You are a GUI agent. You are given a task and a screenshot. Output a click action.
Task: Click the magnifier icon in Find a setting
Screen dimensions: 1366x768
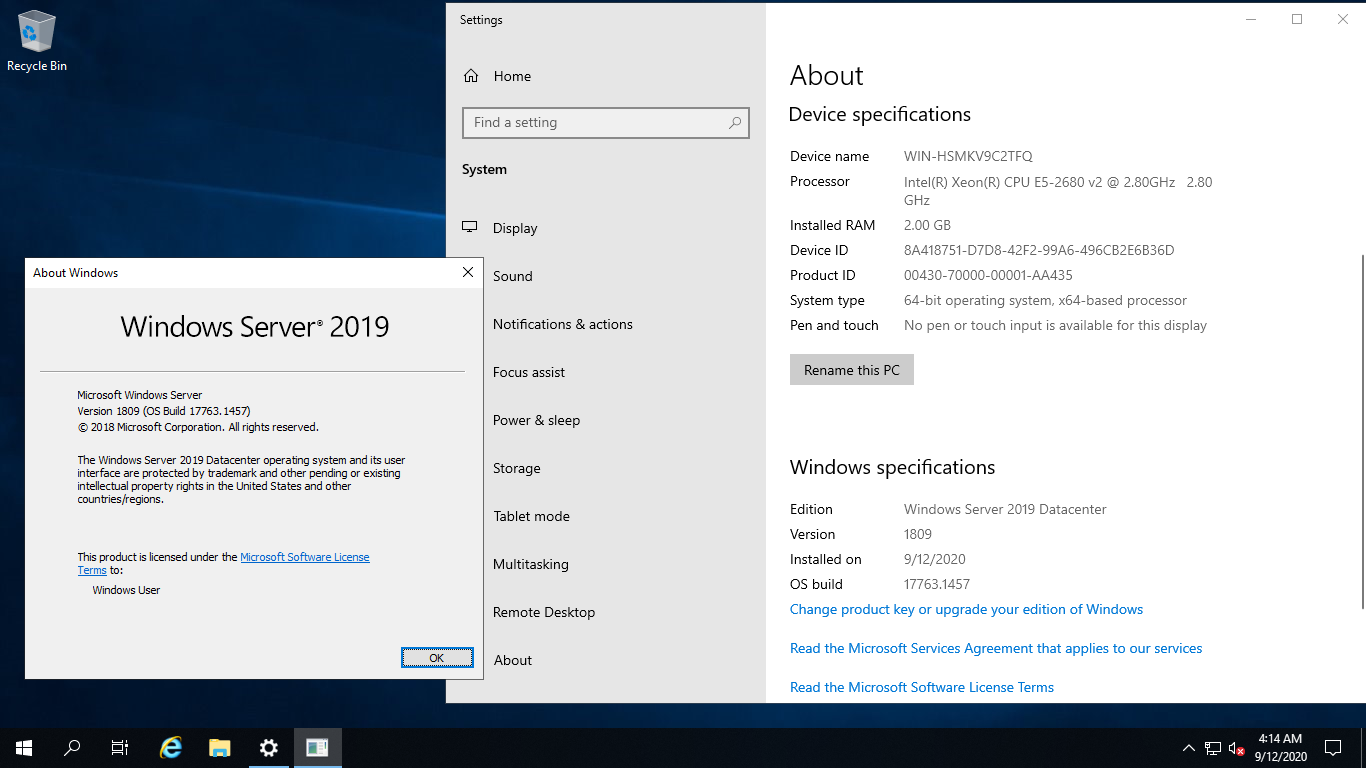click(735, 123)
